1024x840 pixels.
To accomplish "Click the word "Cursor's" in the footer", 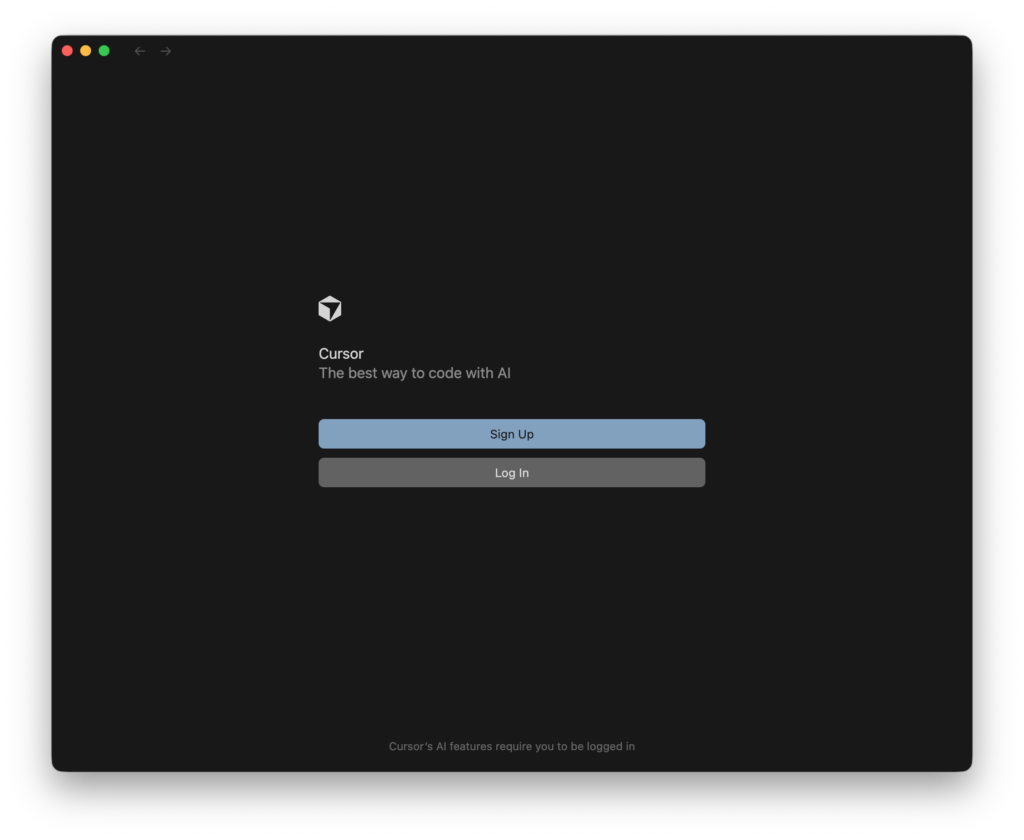I will [410, 746].
